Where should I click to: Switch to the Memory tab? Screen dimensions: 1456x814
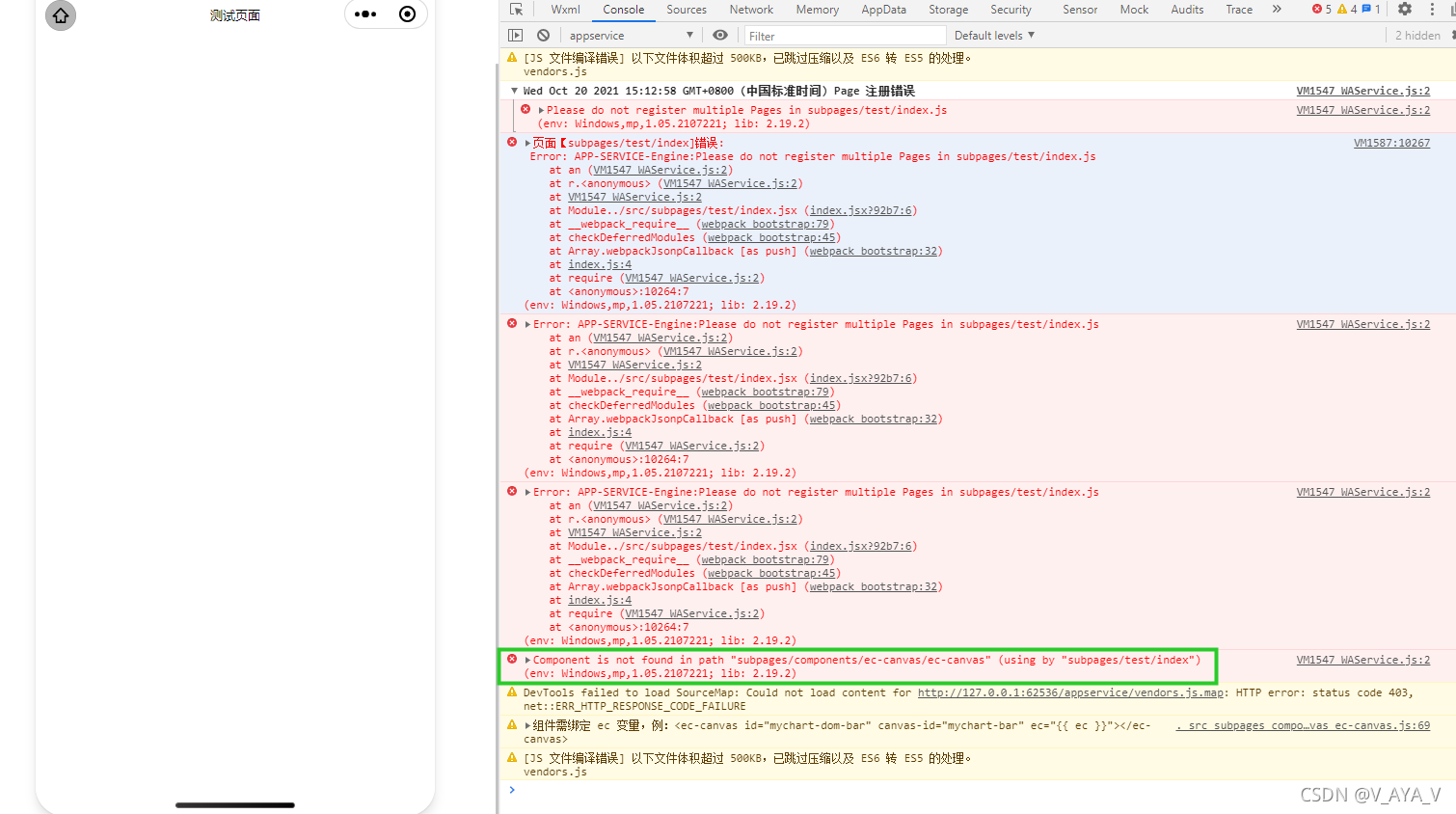[818, 10]
